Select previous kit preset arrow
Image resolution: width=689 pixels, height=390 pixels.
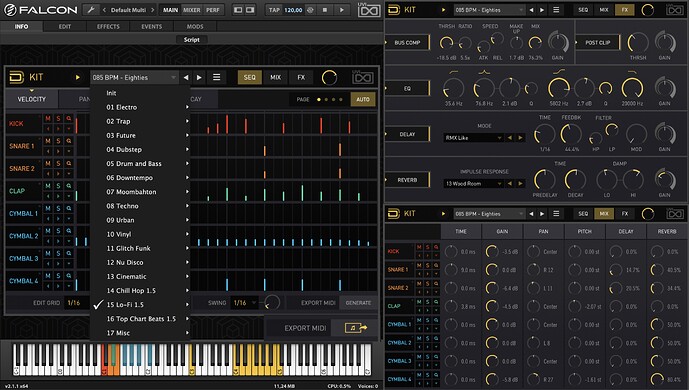pyautogui.click(x=186, y=77)
